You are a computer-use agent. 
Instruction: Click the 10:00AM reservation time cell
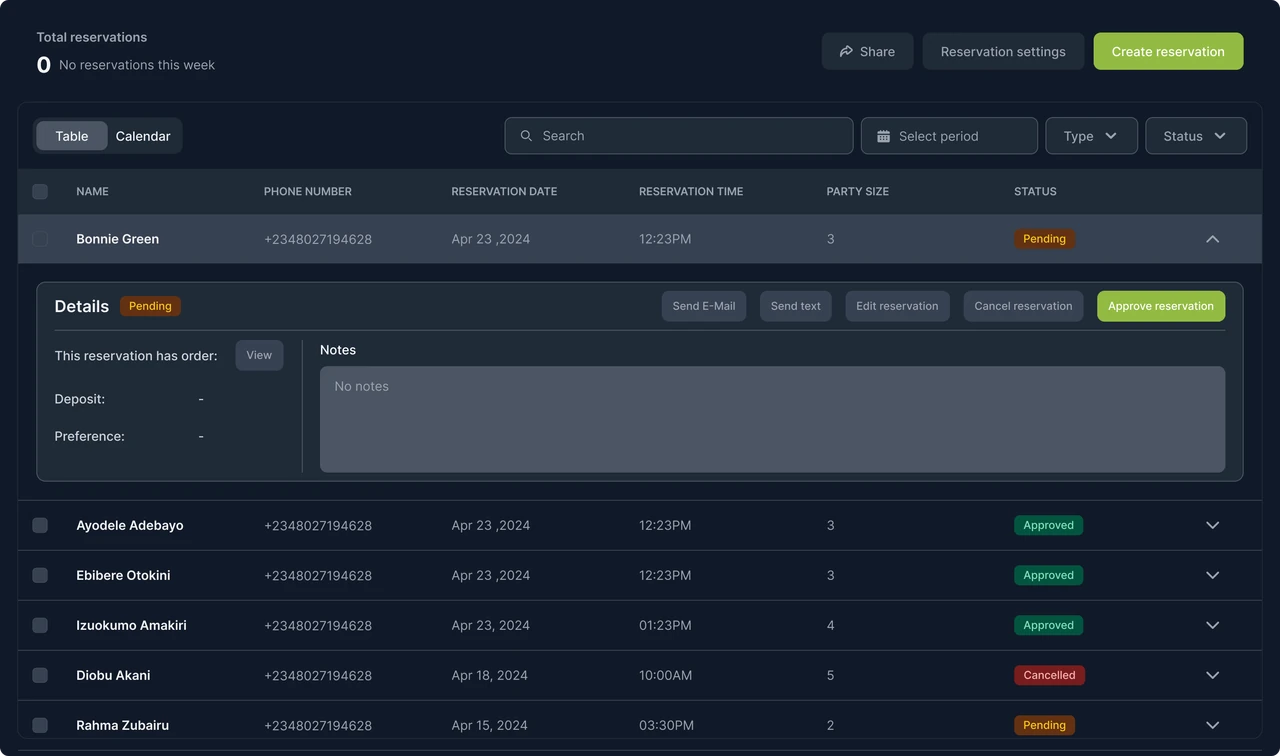coord(665,675)
